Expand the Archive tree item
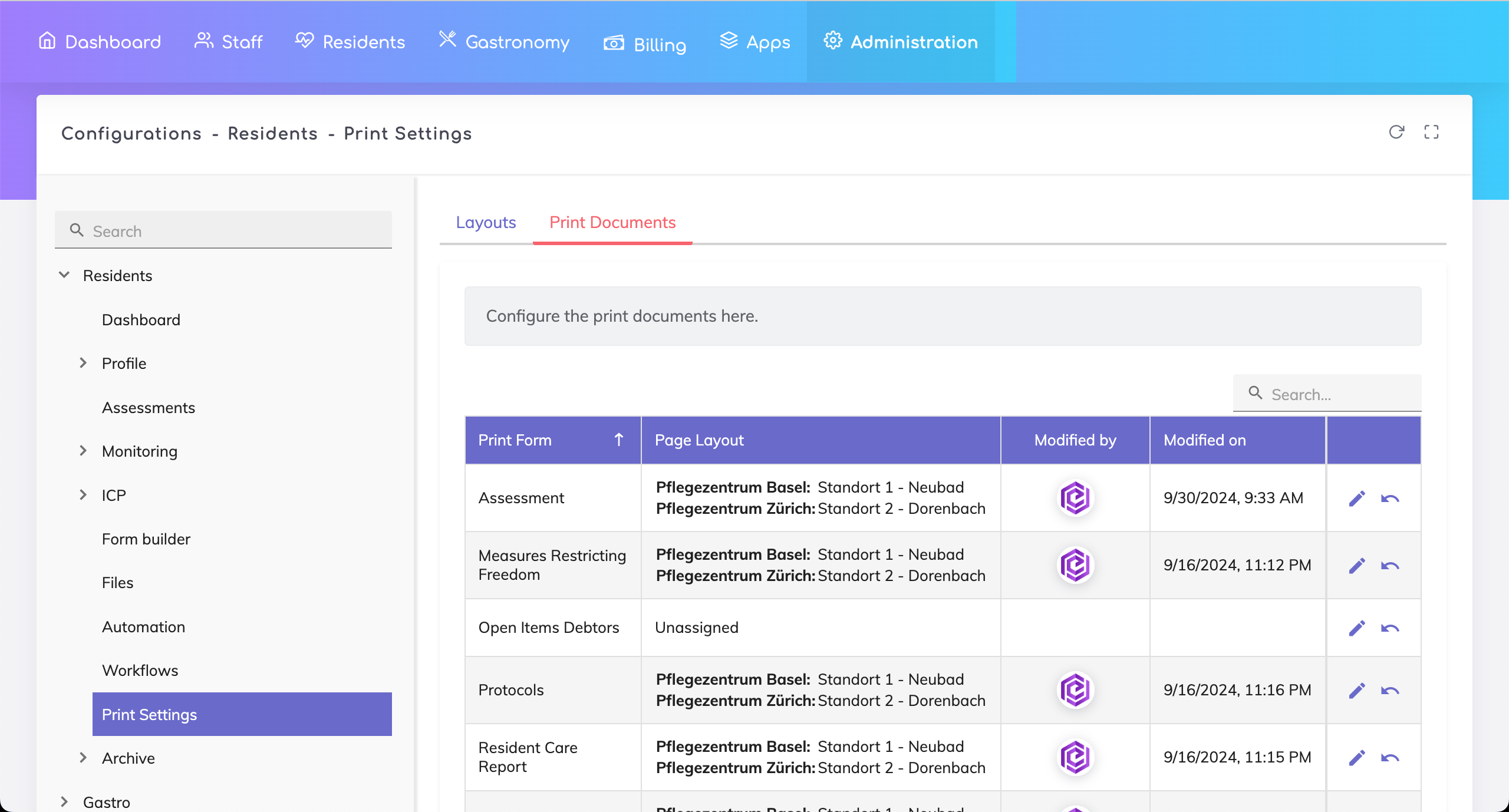 [x=83, y=758]
